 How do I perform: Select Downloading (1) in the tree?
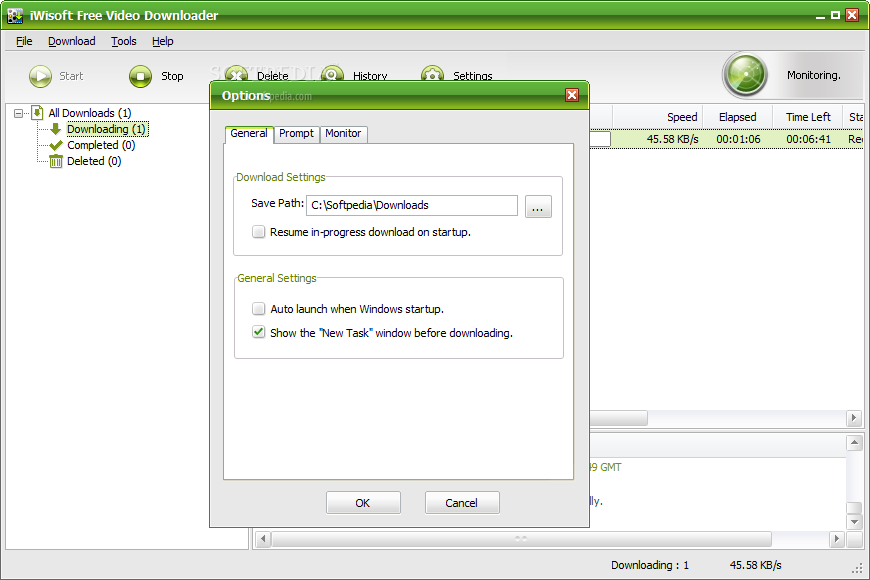(107, 129)
